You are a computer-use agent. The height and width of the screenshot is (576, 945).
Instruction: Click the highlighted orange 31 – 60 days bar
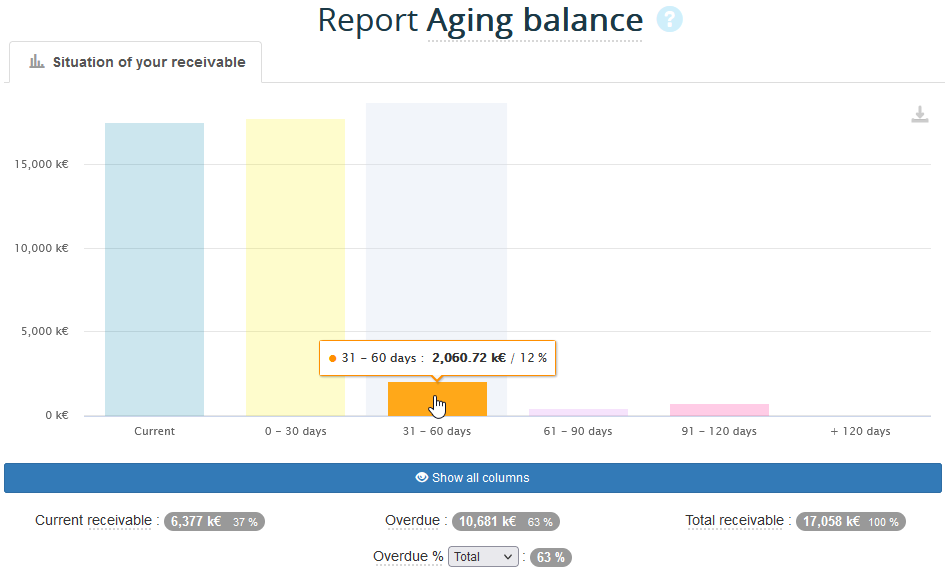coord(437,400)
